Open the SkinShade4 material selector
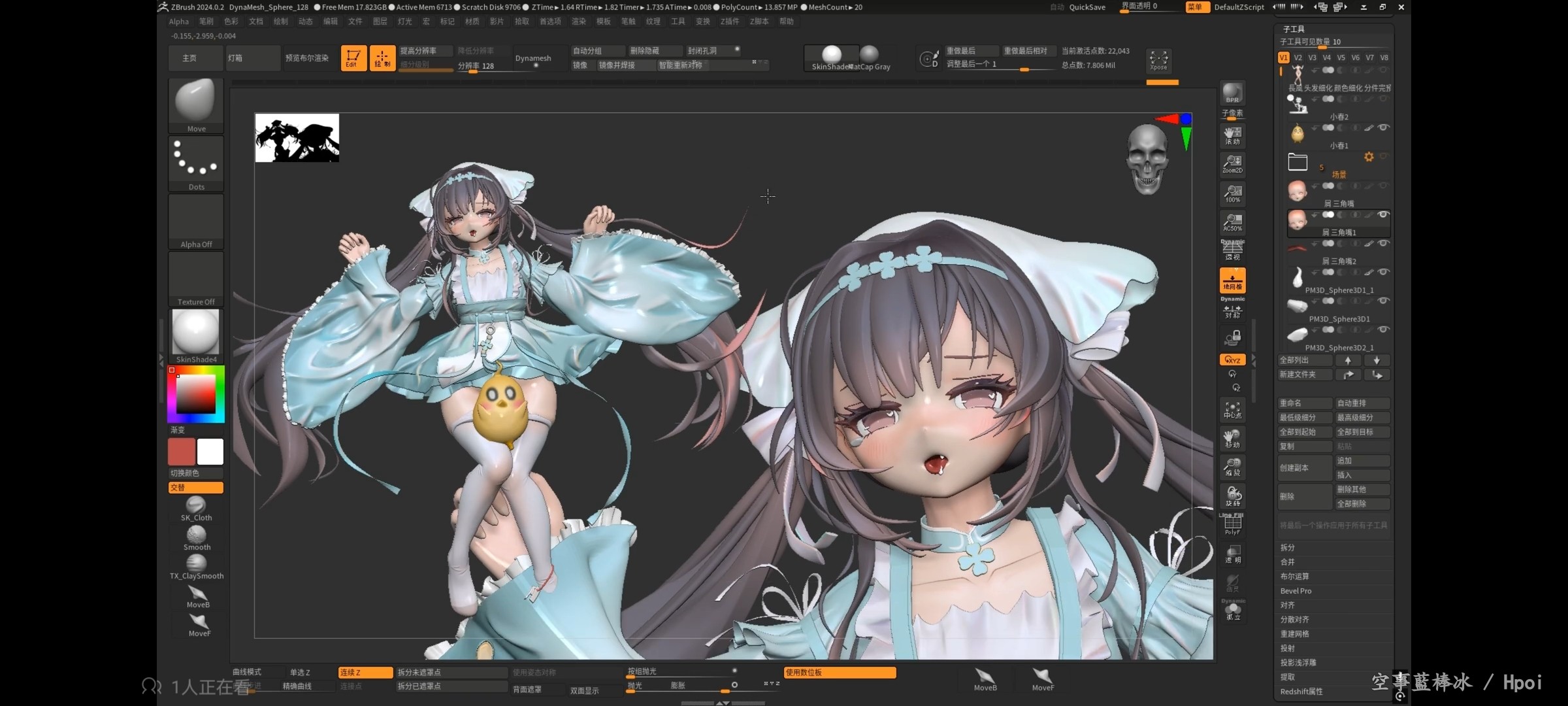This screenshot has width=1568, height=706. point(196,337)
